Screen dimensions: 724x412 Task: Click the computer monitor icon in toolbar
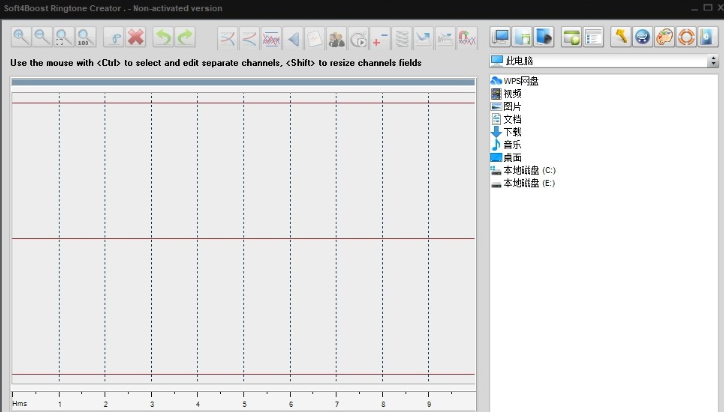(500, 38)
